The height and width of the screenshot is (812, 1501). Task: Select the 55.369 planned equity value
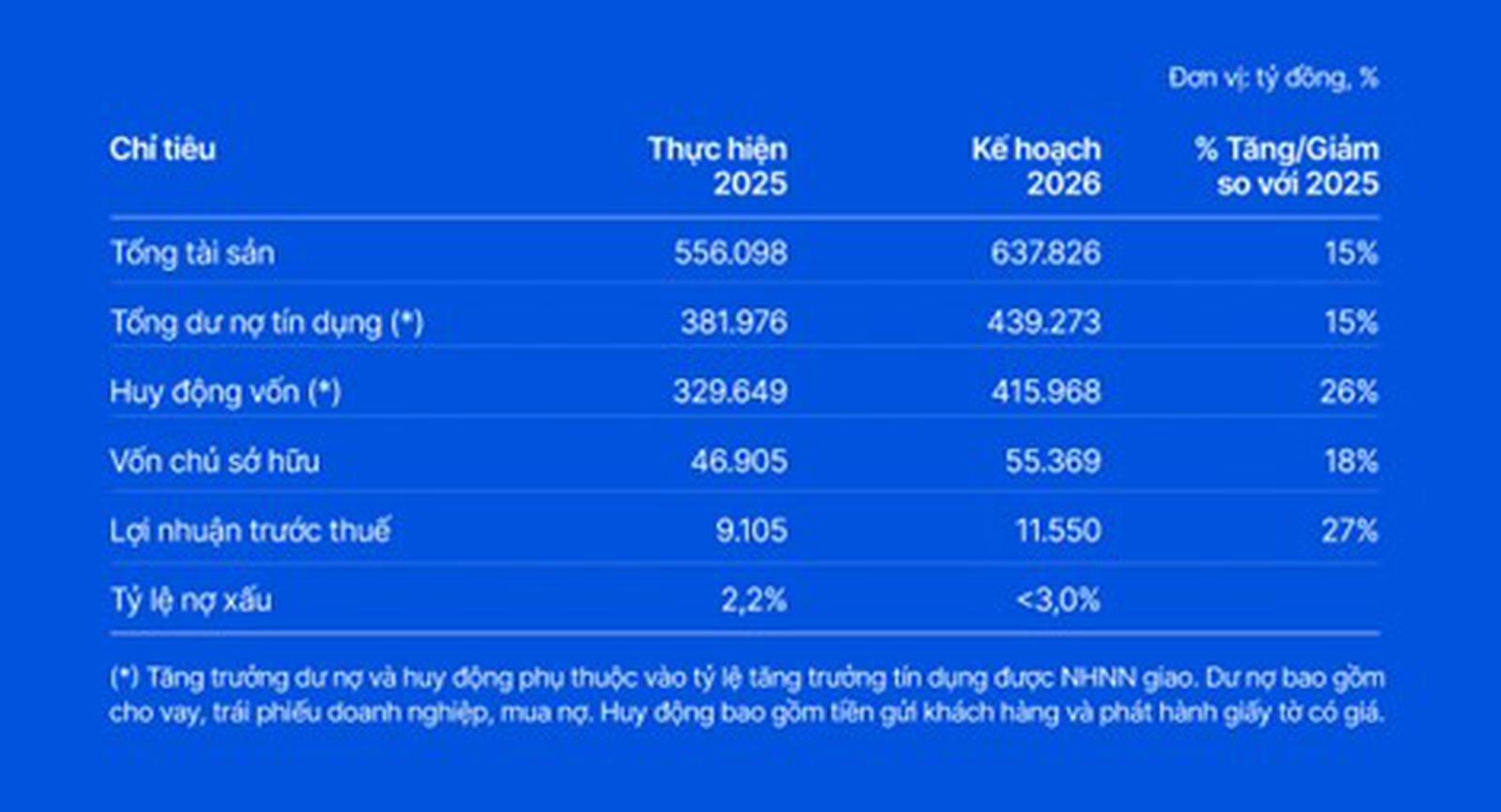(1053, 461)
